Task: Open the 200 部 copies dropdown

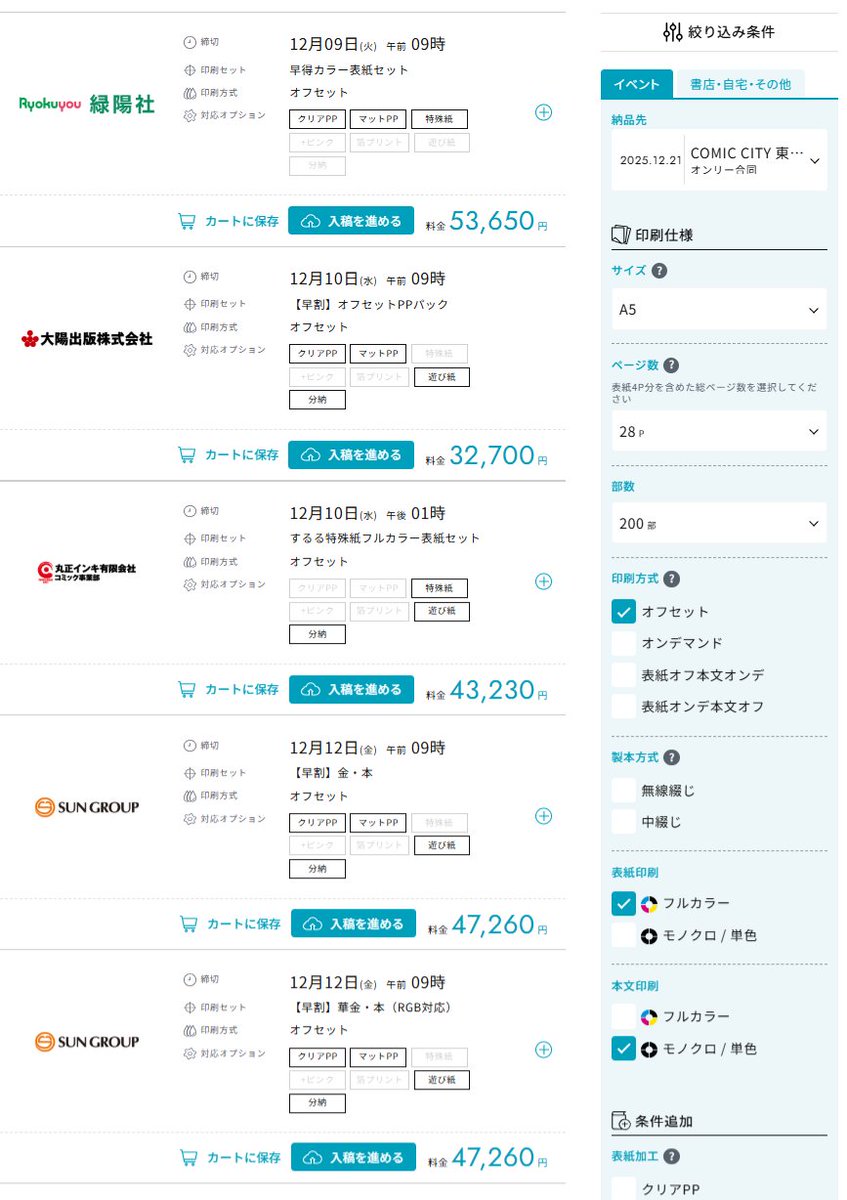Action: (719, 523)
